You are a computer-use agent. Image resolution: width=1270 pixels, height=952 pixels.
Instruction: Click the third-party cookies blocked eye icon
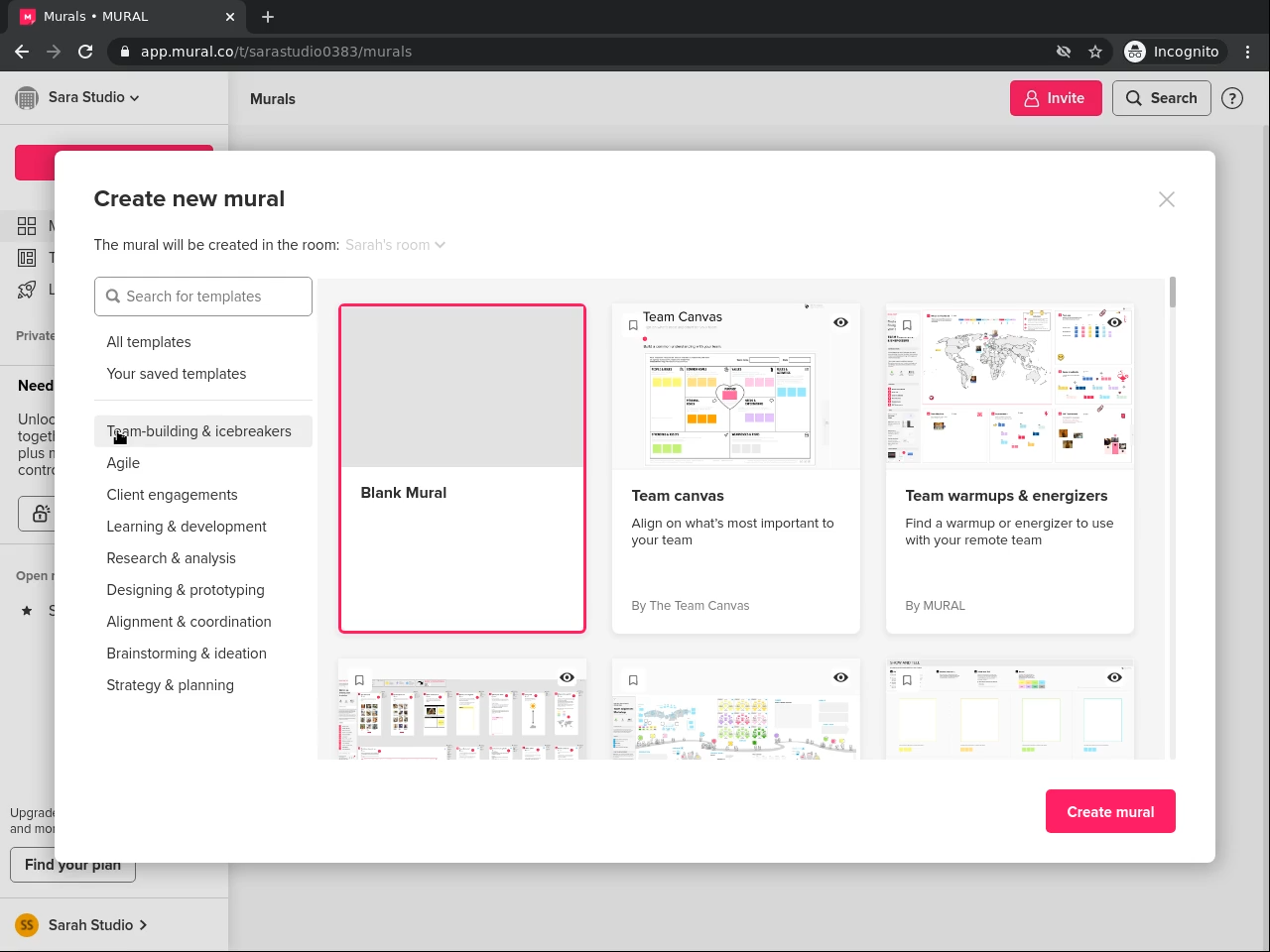point(1064,52)
